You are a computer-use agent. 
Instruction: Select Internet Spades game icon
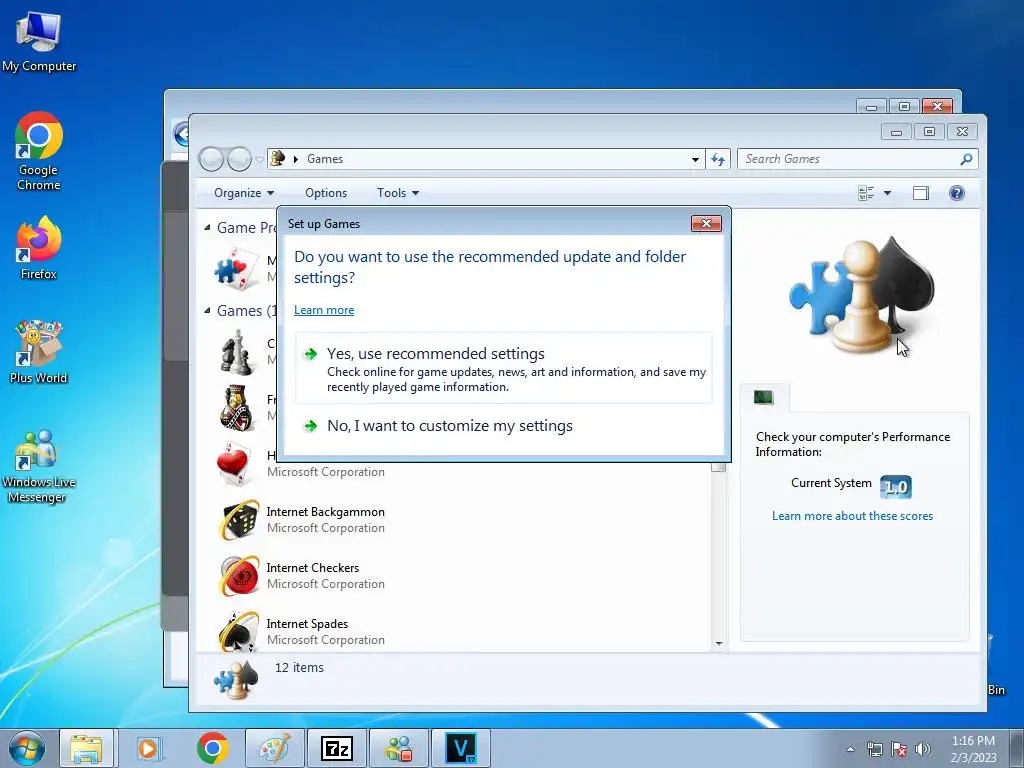tap(238, 632)
